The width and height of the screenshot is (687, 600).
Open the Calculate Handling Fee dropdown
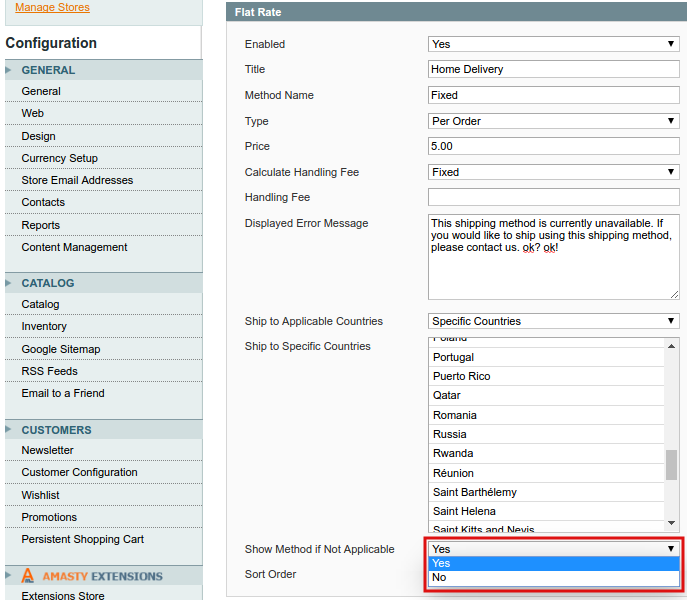pyautogui.click(x=553, y=172)
